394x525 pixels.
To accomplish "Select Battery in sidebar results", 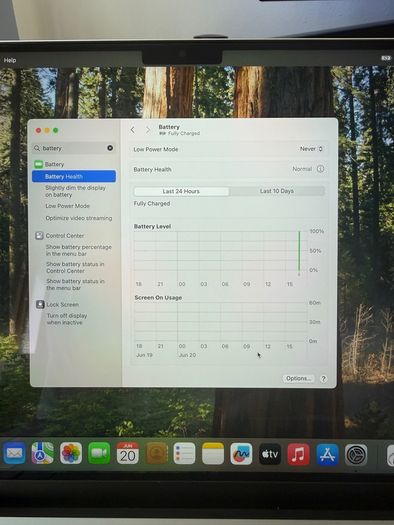I will tap(54, 164).
